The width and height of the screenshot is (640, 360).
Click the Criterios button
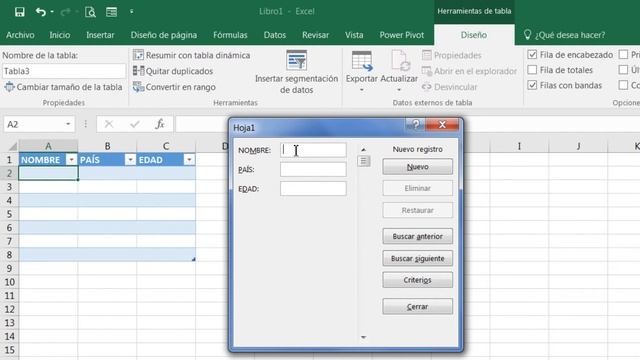click(418, 280)
